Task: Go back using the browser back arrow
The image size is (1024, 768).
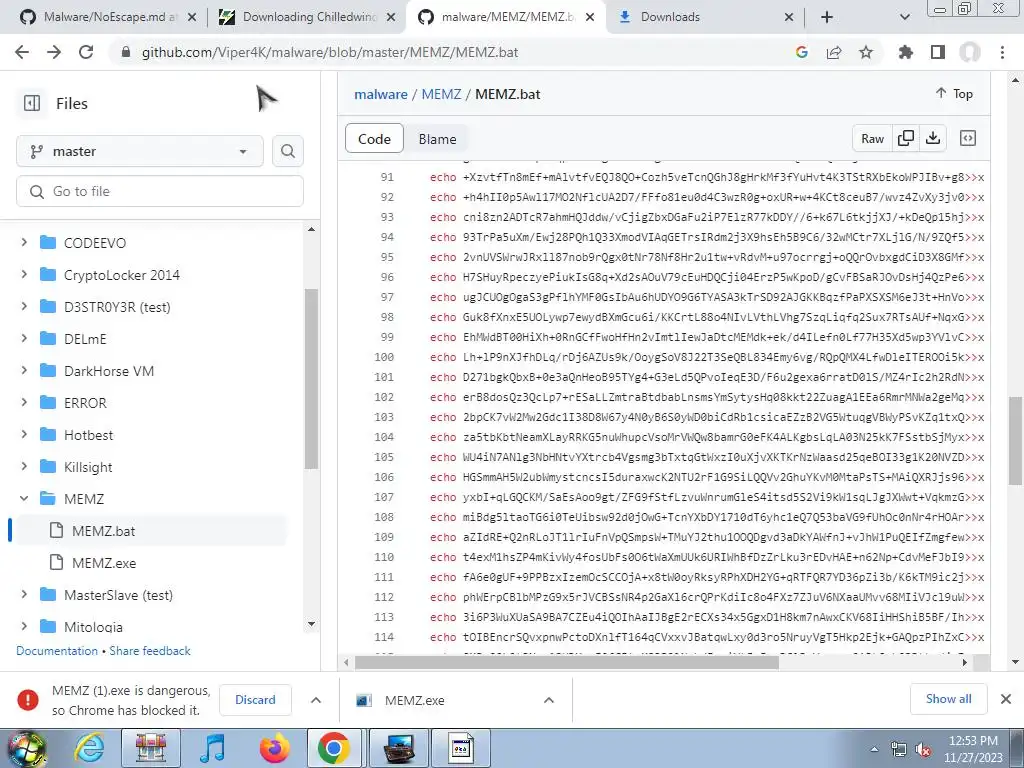Action: click(x=22, y=52)
